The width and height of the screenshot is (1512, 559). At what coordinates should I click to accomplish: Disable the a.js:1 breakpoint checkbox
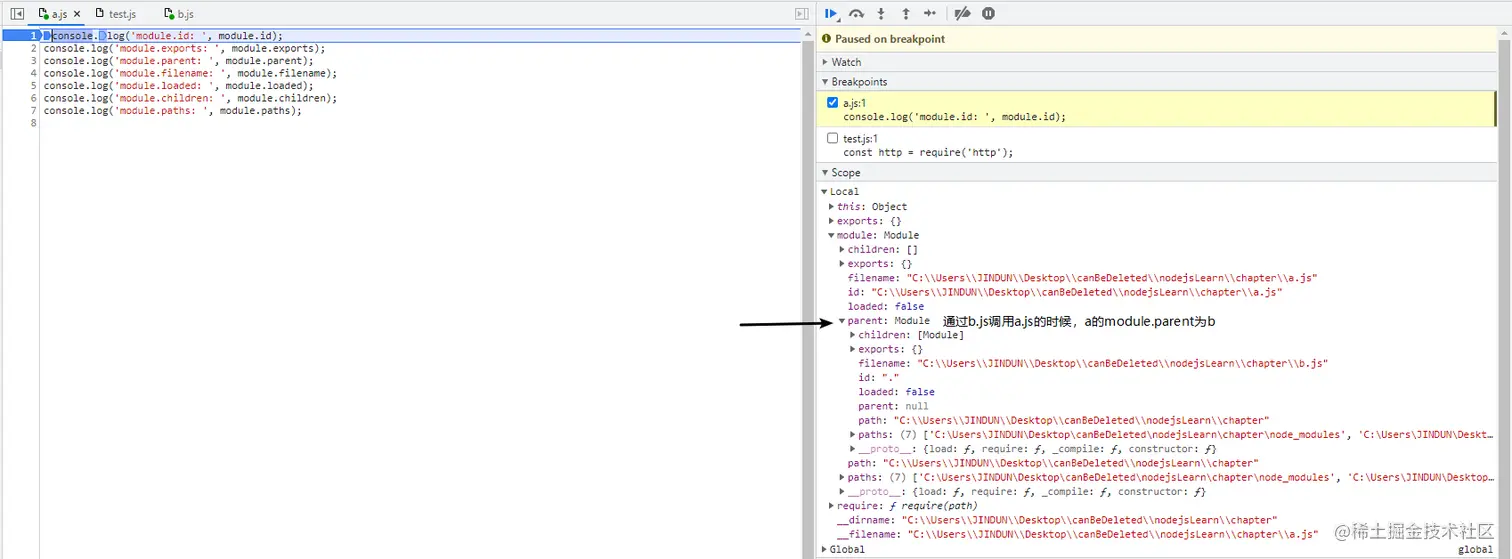click(x=833, y=102)
